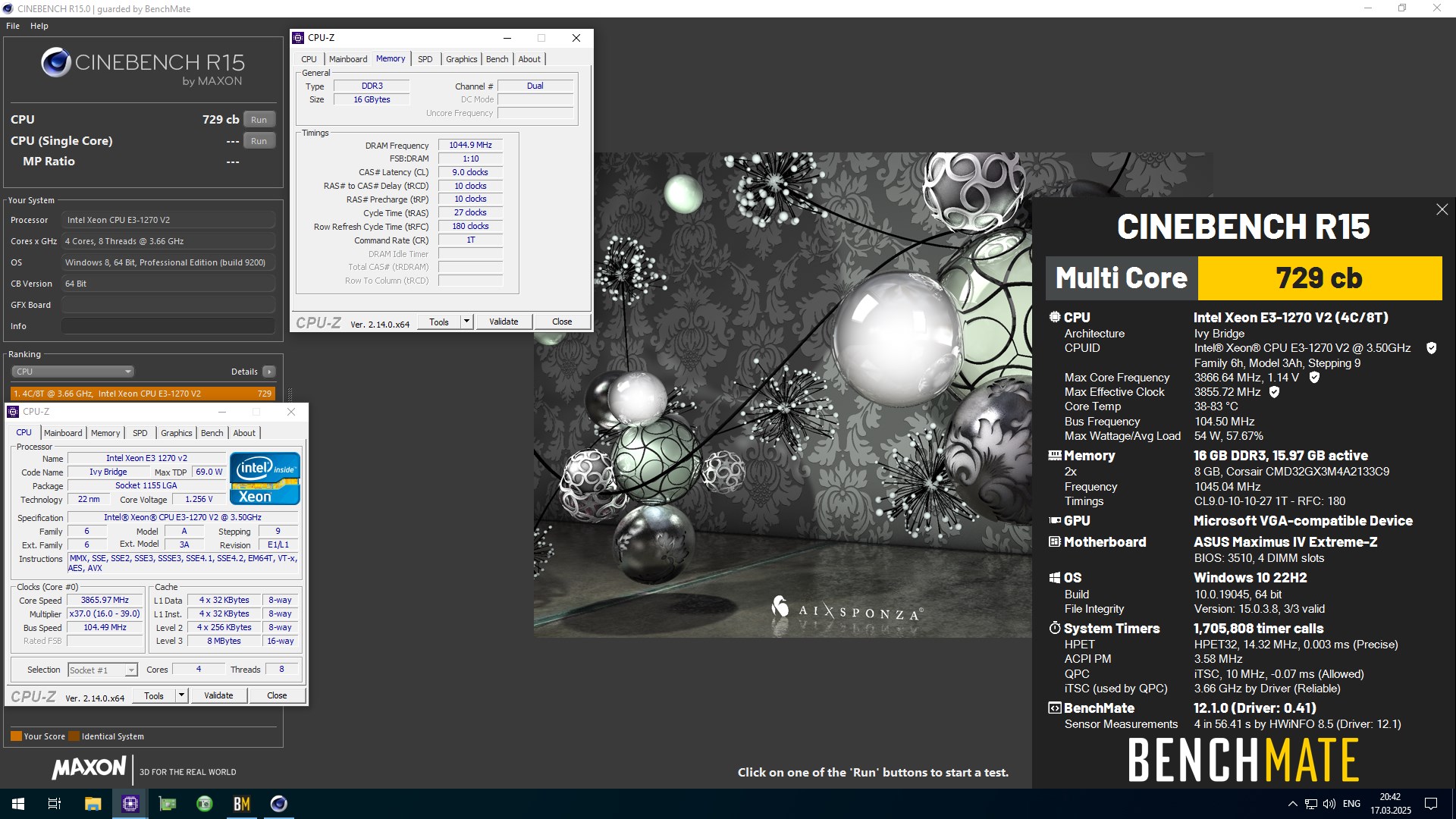This screenshot has width=1456, height=819.
Task: Open Memory tab in lower CPU-Z window
Action: click(x=105, y=433)
